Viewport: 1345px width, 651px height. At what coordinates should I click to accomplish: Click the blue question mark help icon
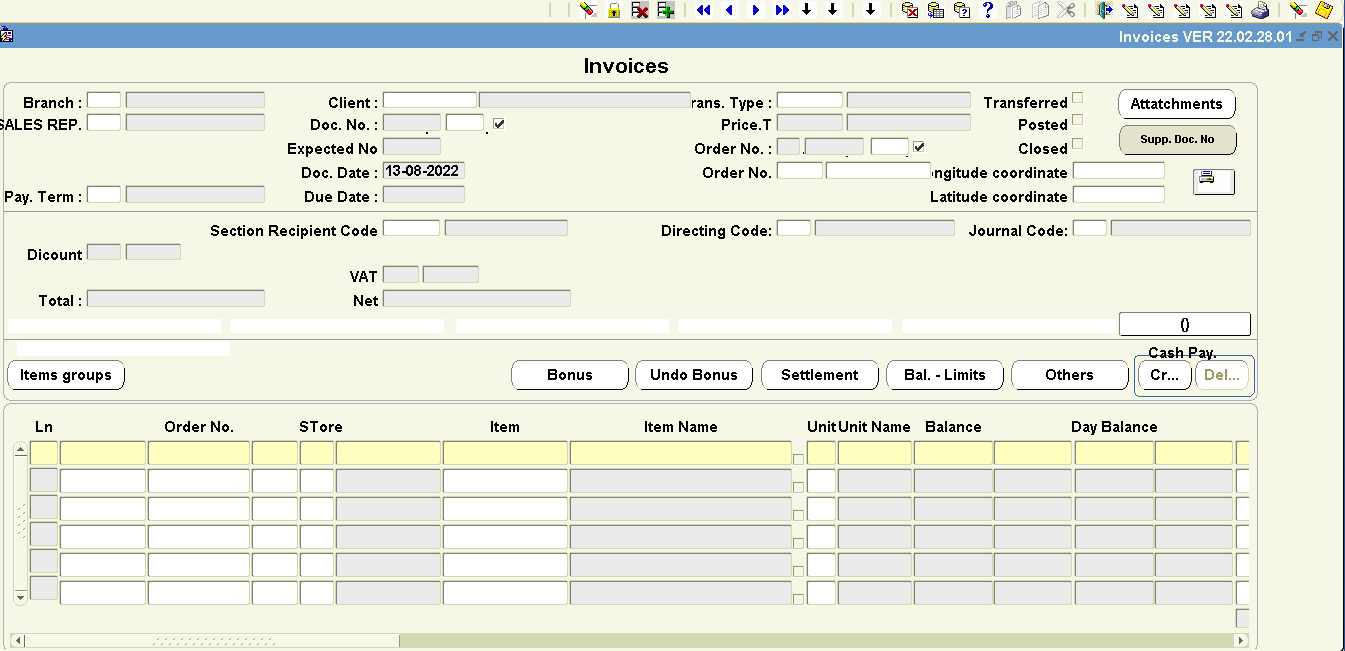[x=988, y=10]
